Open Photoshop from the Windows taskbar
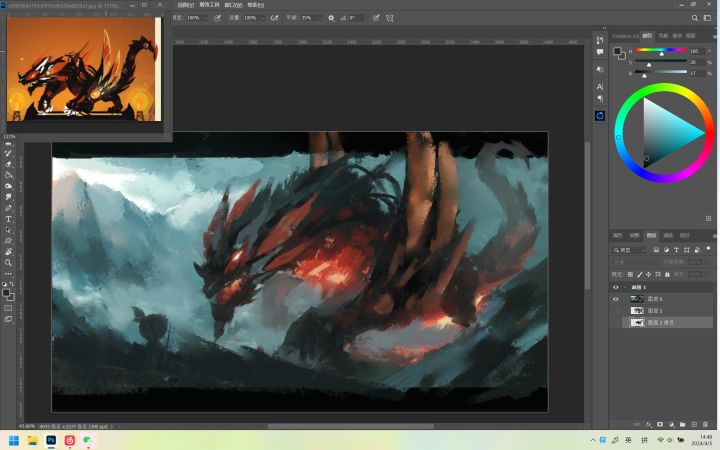This screenshot has height=450, width=720. click(51, 440)
